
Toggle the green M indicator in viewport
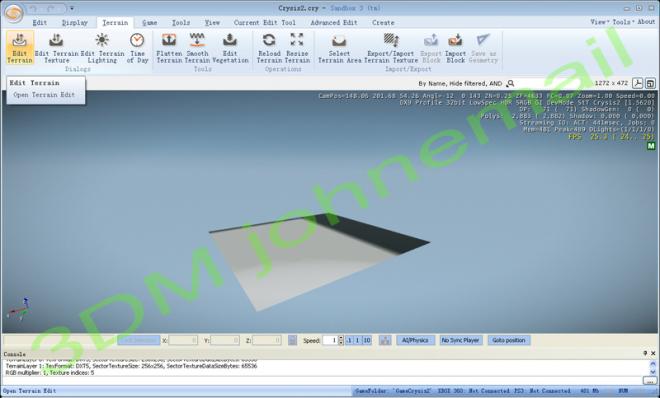coord(651,146)
